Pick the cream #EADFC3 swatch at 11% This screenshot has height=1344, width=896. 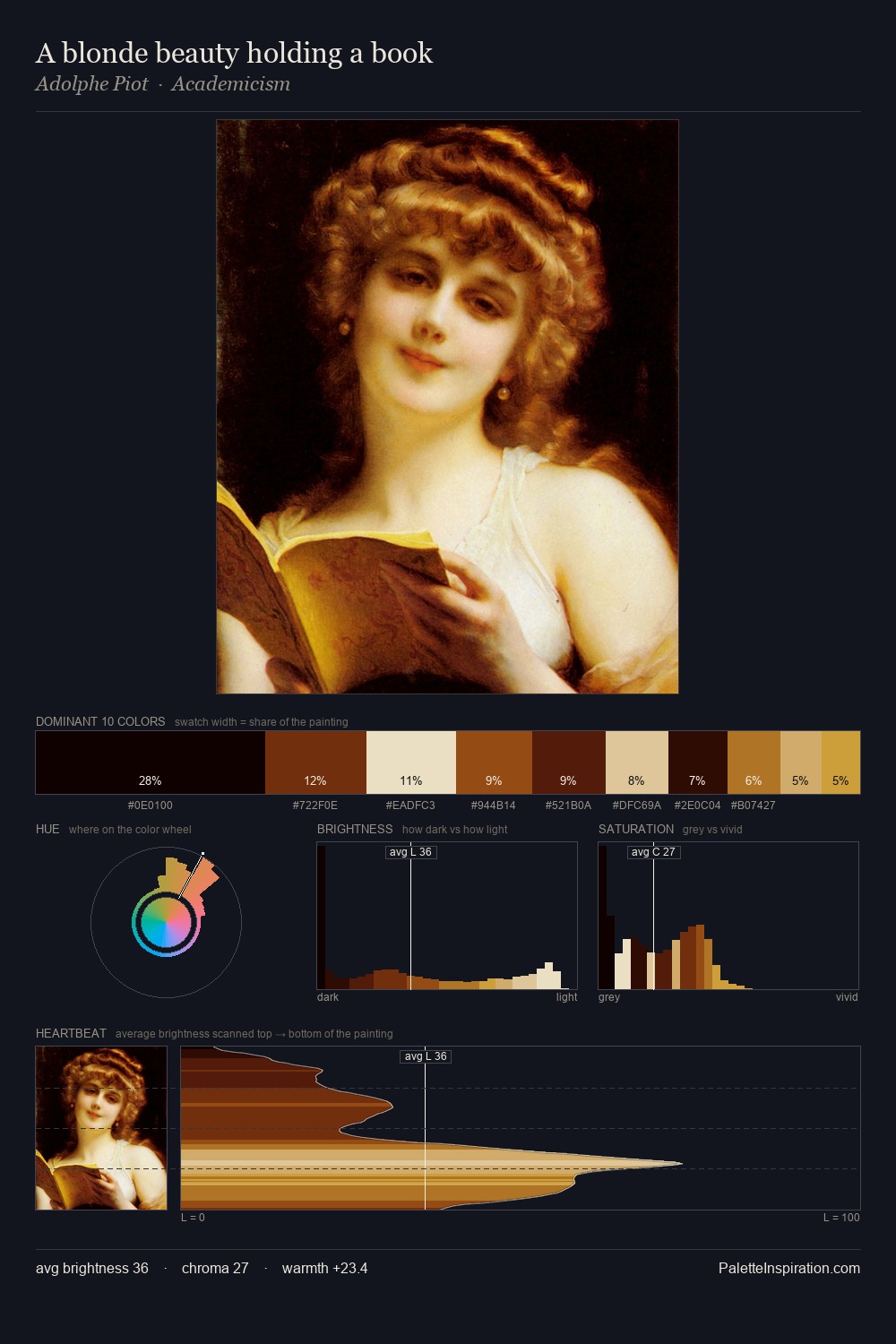[411, 762]
